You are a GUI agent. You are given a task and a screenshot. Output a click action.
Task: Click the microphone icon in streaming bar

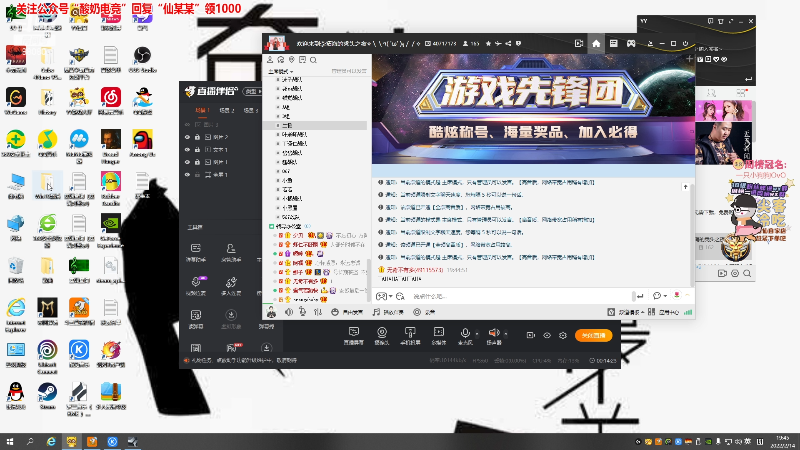coord(465,333)
